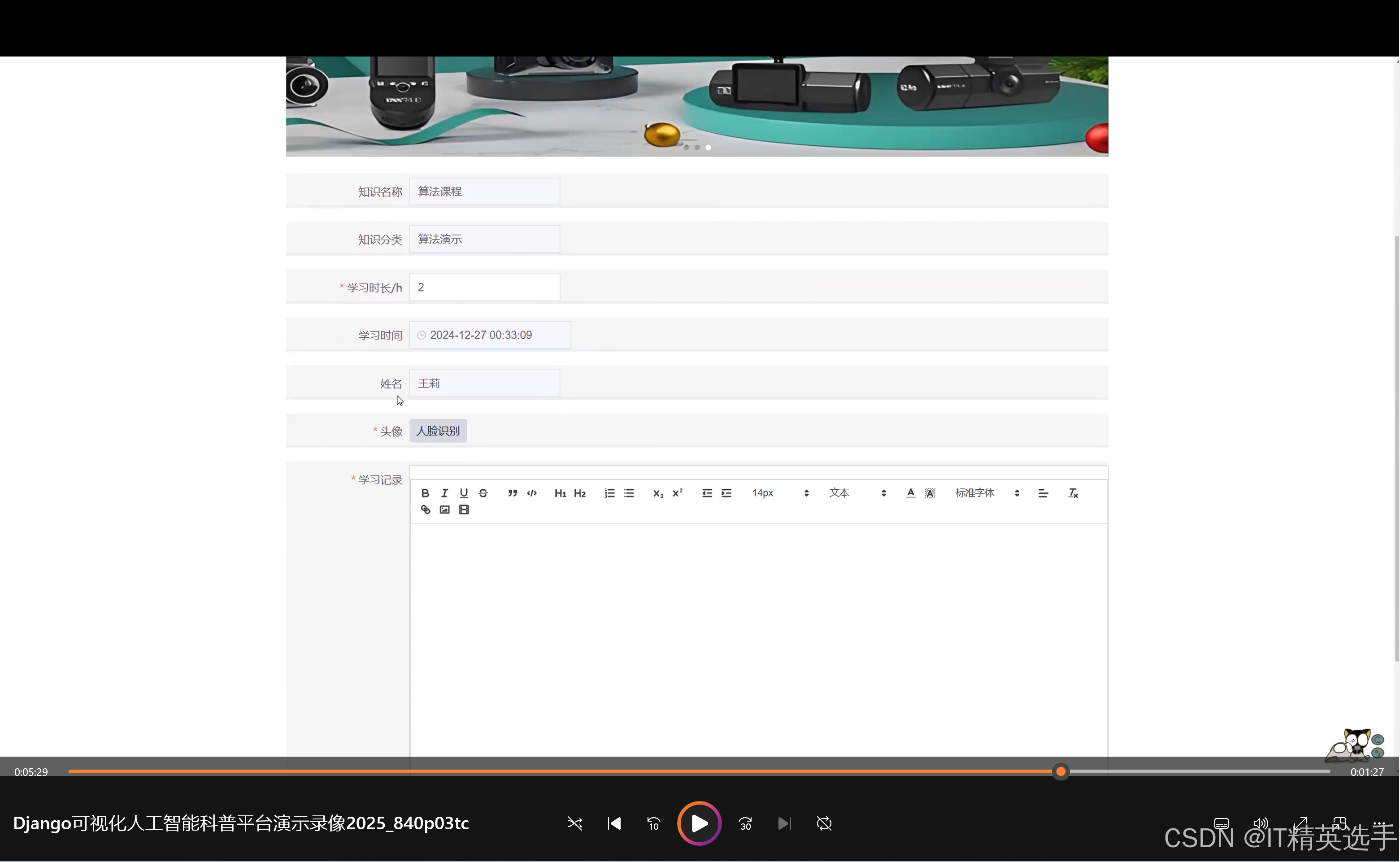Viewport: 1400px width, 862px height.
Task: Select the first carousel dot on the banner
Action: point(686,148)
